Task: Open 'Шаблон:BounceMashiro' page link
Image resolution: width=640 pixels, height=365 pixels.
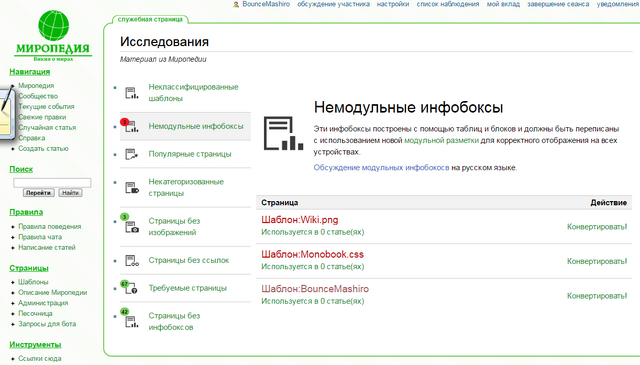Action: click(315, 289)
